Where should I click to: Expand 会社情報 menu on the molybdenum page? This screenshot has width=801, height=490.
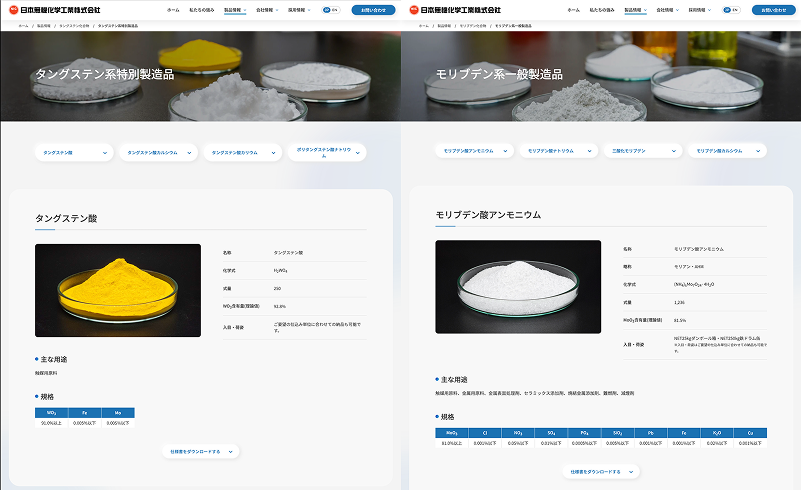pos(665,9)
